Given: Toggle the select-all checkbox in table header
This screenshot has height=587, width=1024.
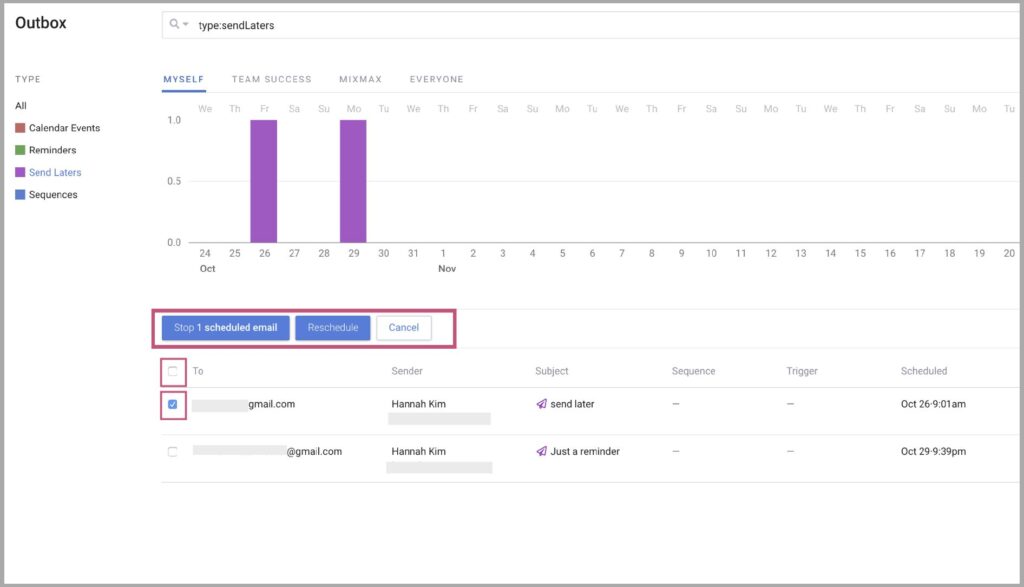Looking at the screenshot, I should (x=172, y=371).
